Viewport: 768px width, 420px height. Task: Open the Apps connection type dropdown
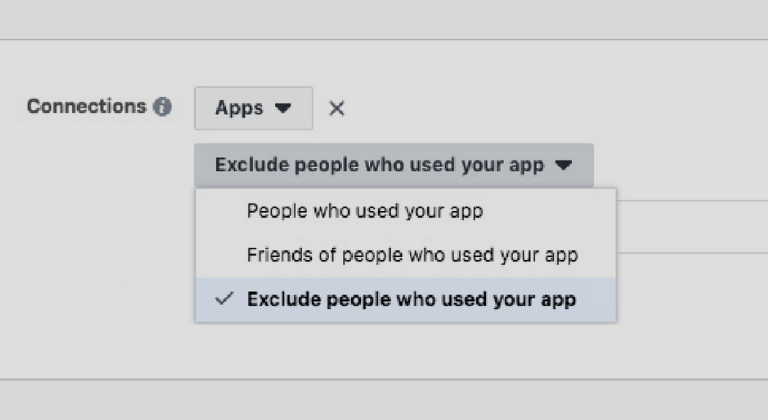(x=253, y=108)
